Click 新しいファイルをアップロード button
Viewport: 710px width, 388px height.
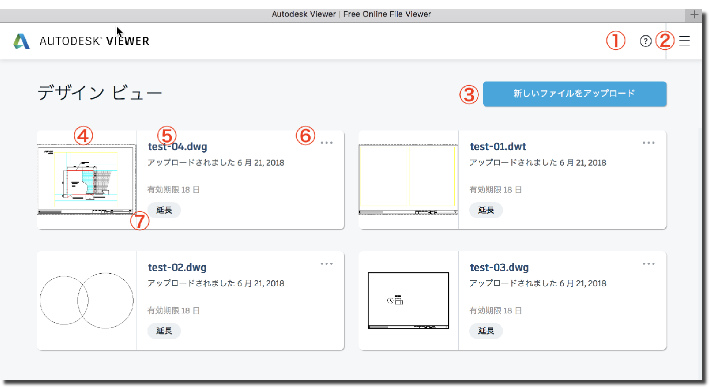tap(575, 94)
